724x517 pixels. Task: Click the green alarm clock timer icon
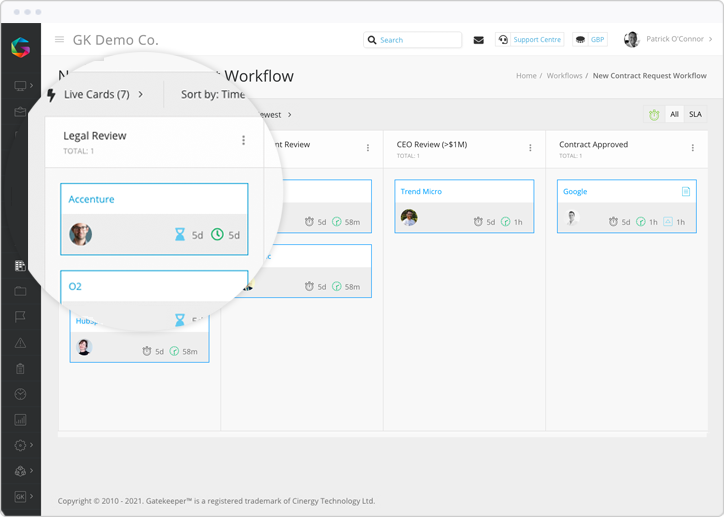coord(653,115)
